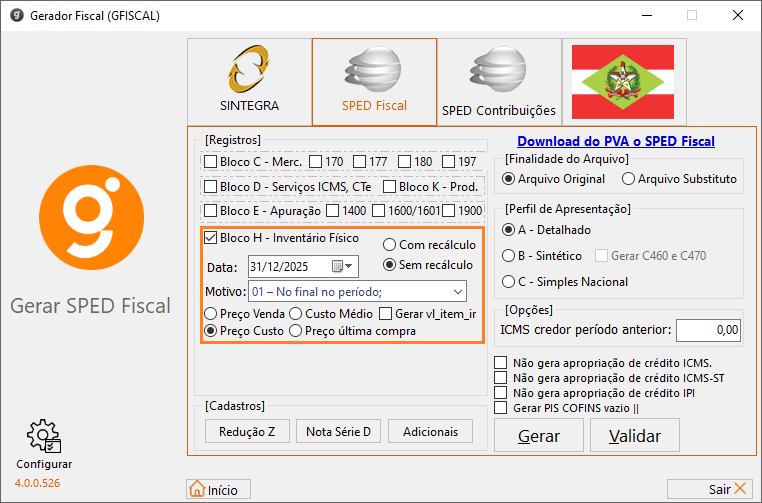The height and width of the screenshot is (503, 762).
Task: Uncheck Bloco H - Inventário Físico
Action: pos(210,238)
